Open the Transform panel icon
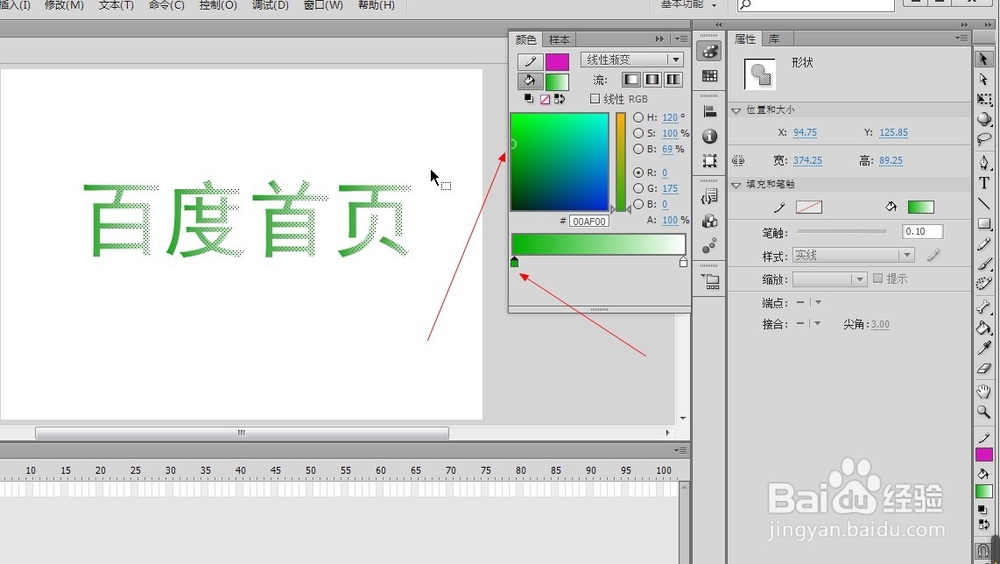 (709, 161)
